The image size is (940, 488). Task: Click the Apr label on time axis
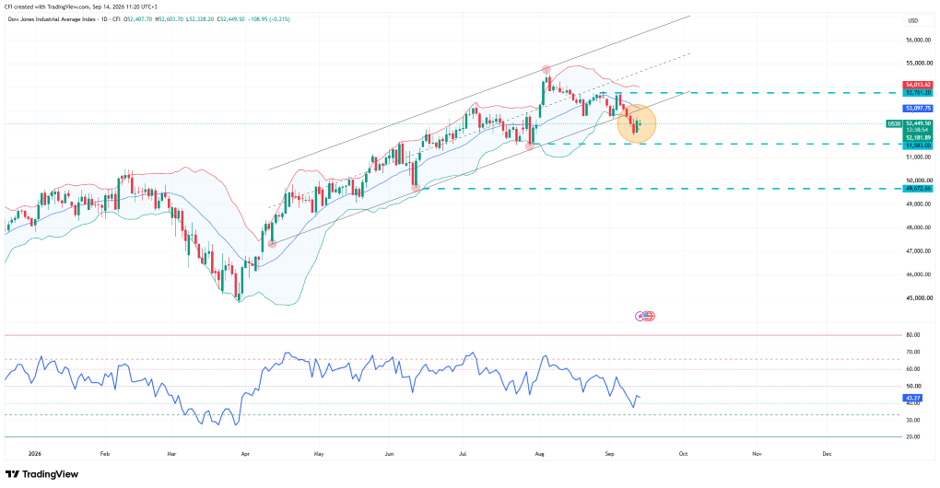[x=245, y=454]
